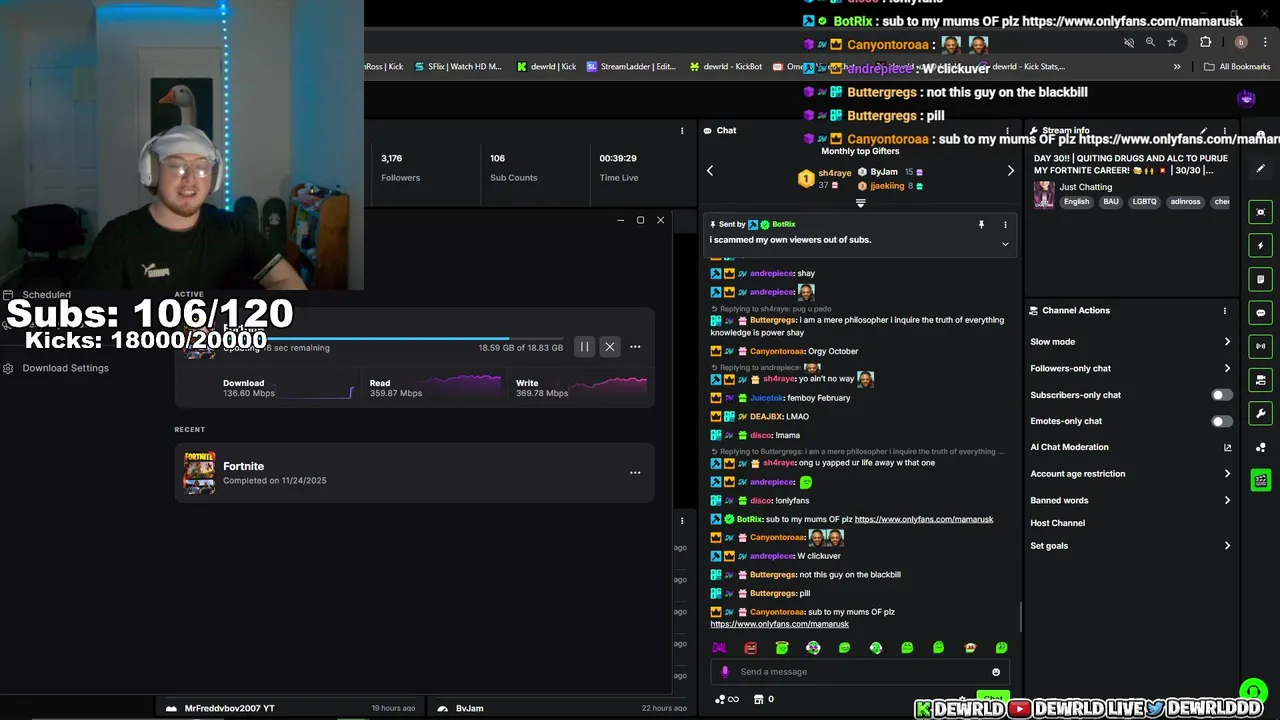
Task: Cancel the Fortnite download with the X button
Action: click(610, 347)
